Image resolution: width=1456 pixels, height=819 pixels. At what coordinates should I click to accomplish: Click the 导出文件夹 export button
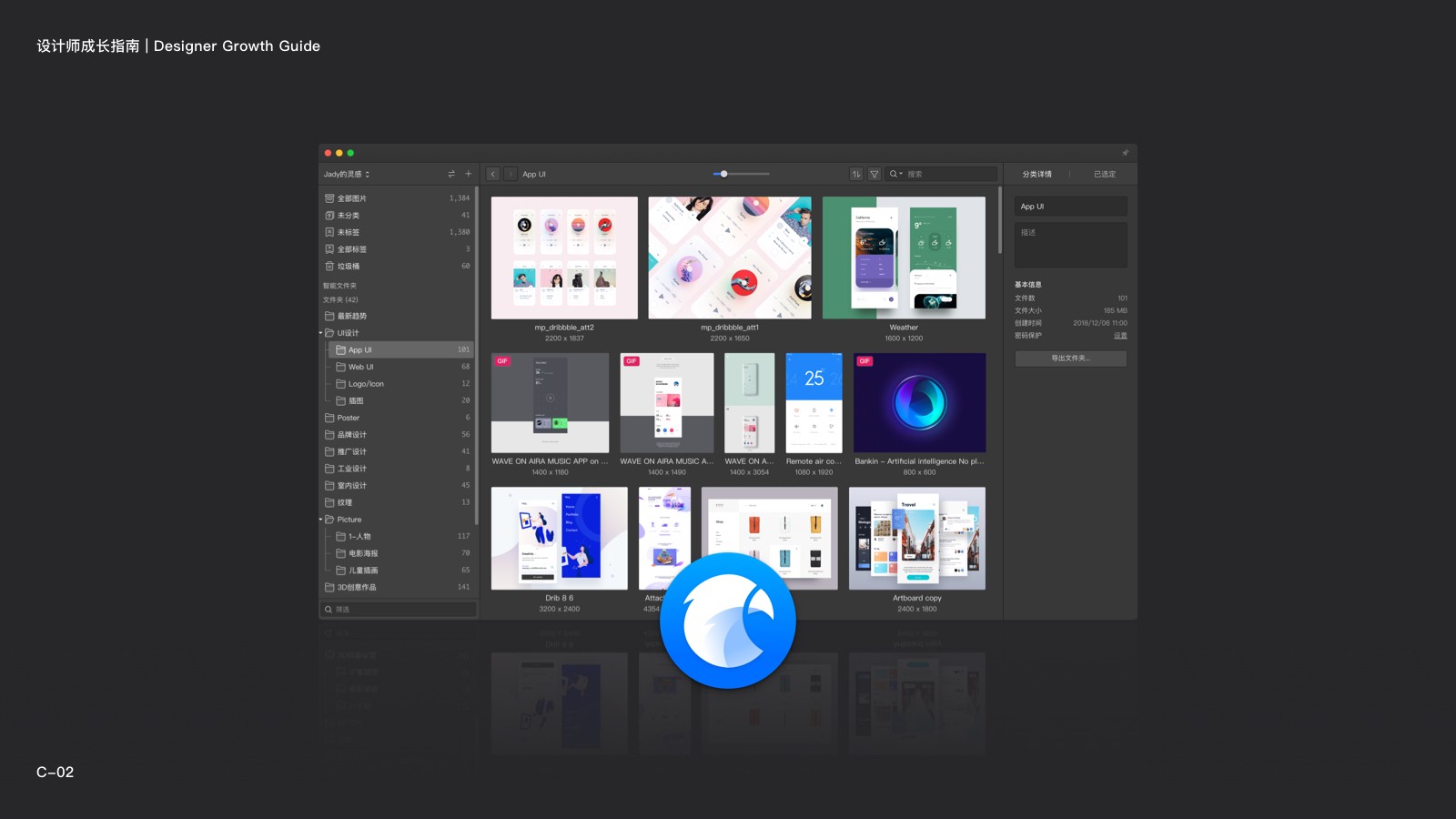point(1070,359)
